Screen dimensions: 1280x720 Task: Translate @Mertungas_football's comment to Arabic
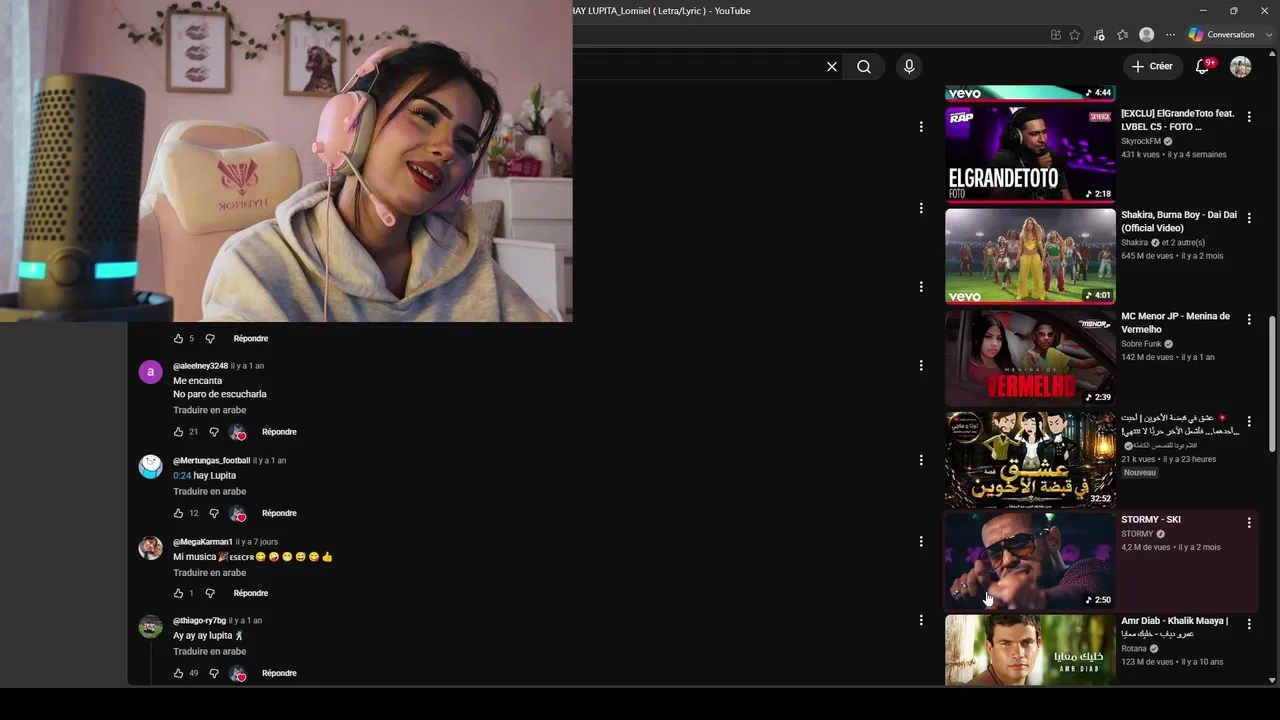(209, 491)
